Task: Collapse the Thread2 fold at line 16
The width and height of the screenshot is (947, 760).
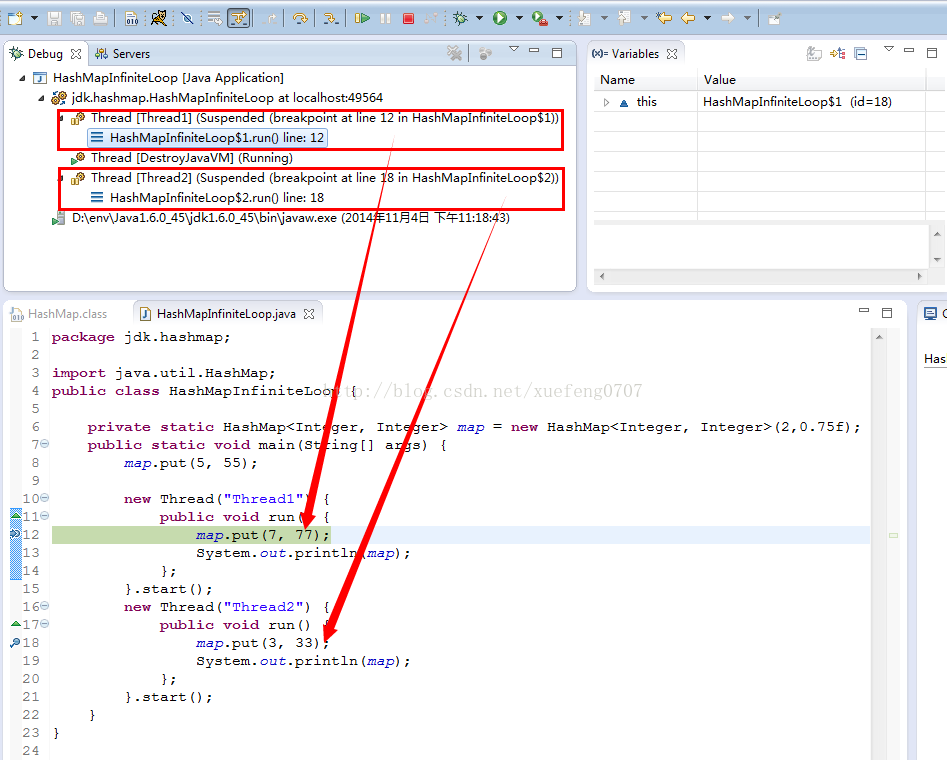Action: coord(45,606)
